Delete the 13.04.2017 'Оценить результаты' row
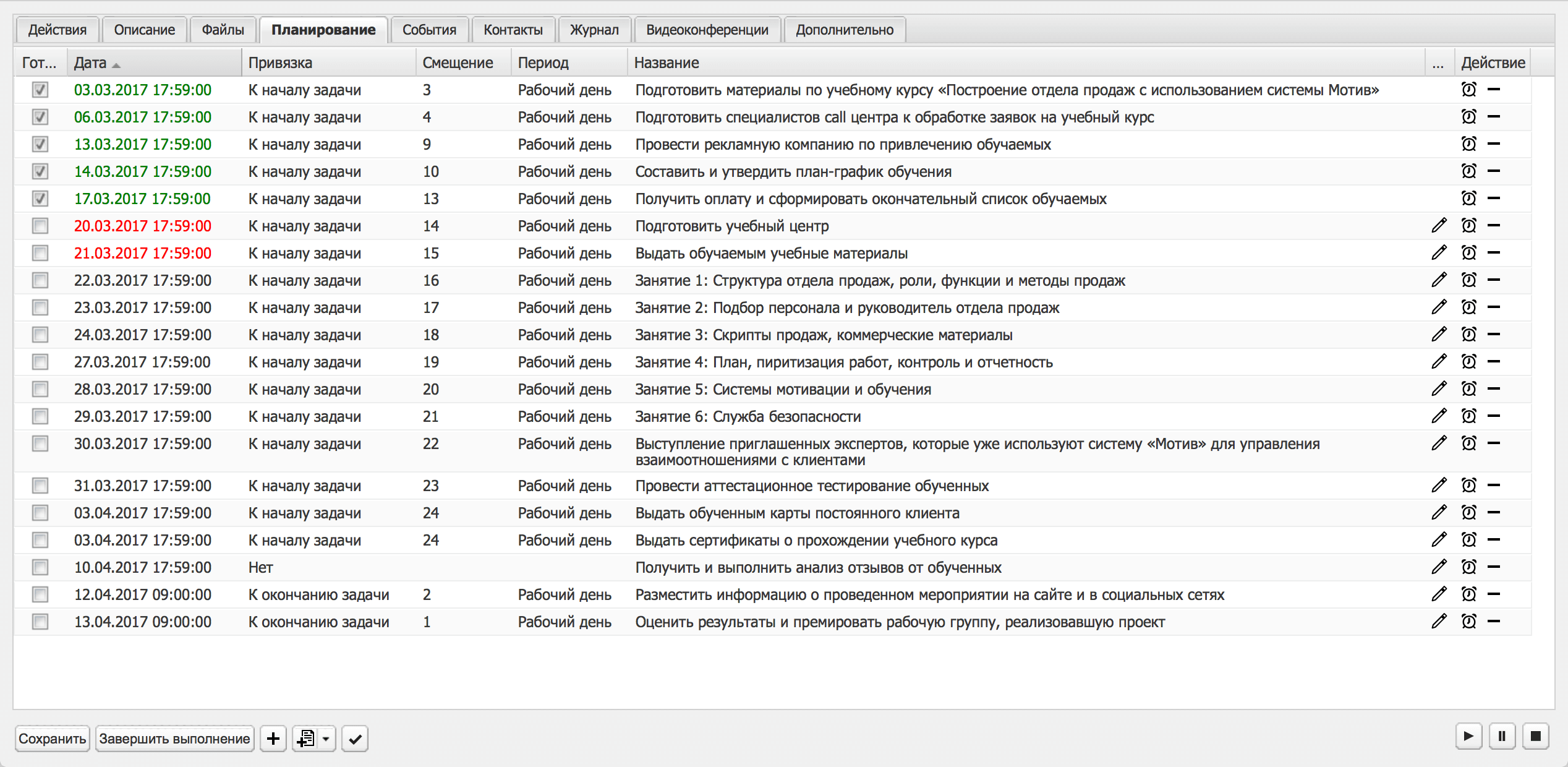The width and height of the screenshot is (1568, 767). [1494, 622]
